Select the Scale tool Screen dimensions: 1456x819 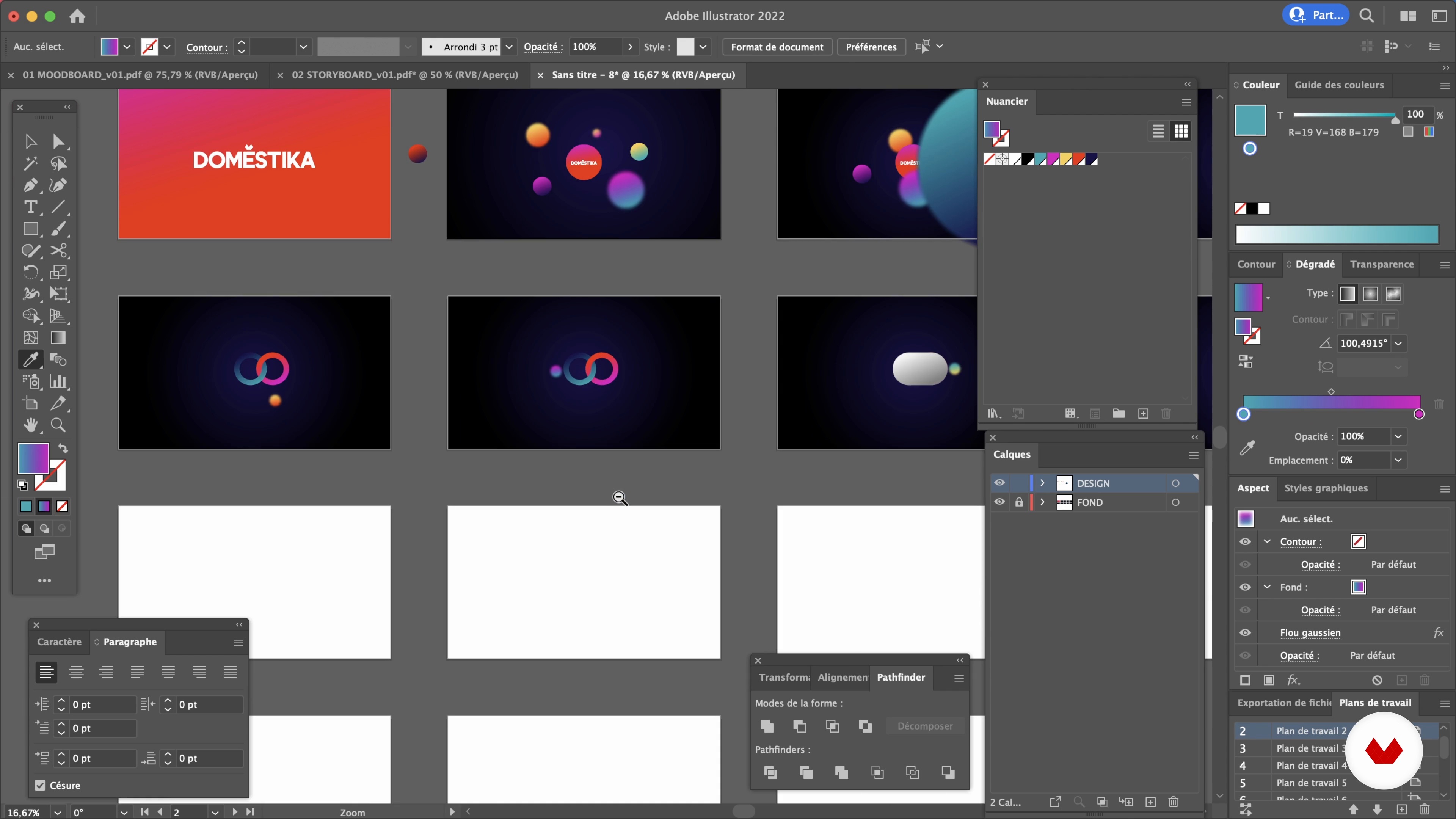point(58,273)
